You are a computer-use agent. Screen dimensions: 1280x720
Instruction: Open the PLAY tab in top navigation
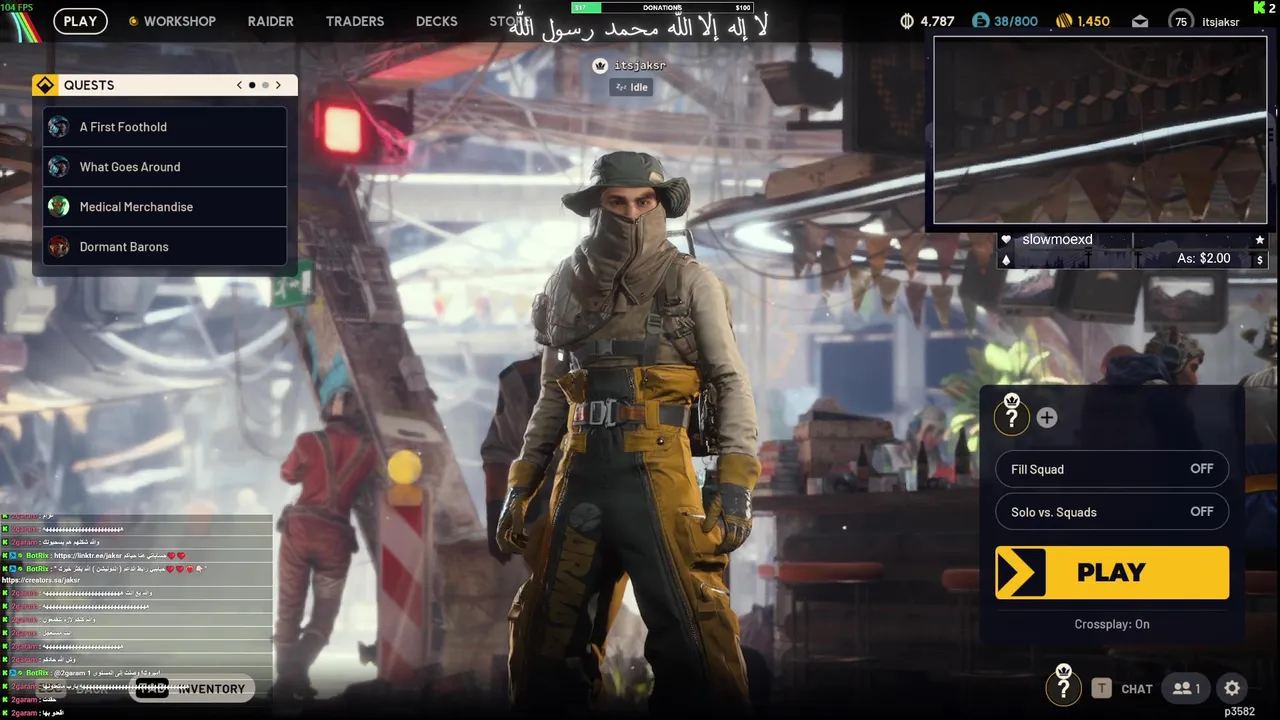(80, 21)
